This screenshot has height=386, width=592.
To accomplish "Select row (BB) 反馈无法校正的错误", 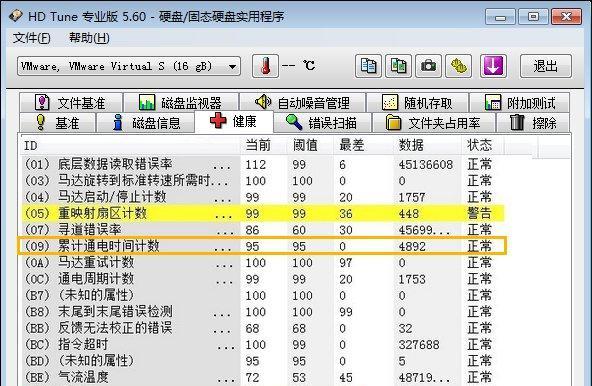I will click(x=262, y=328).
